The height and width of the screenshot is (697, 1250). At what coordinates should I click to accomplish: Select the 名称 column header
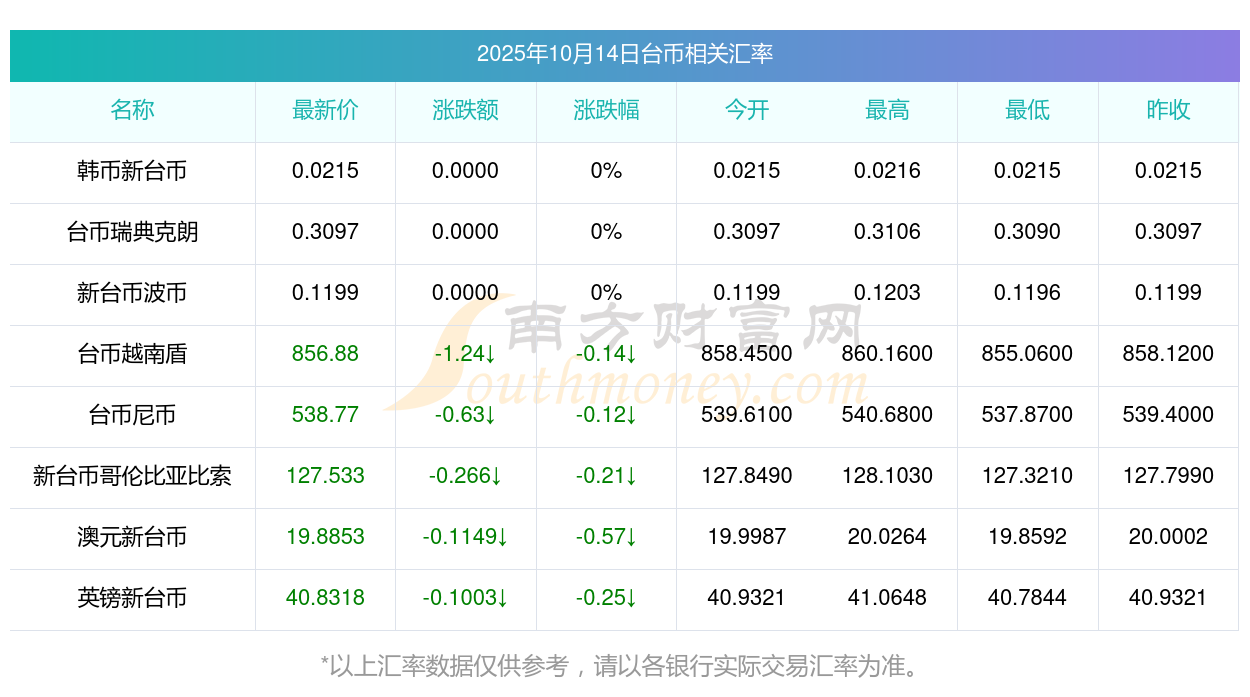pos(132,110)
